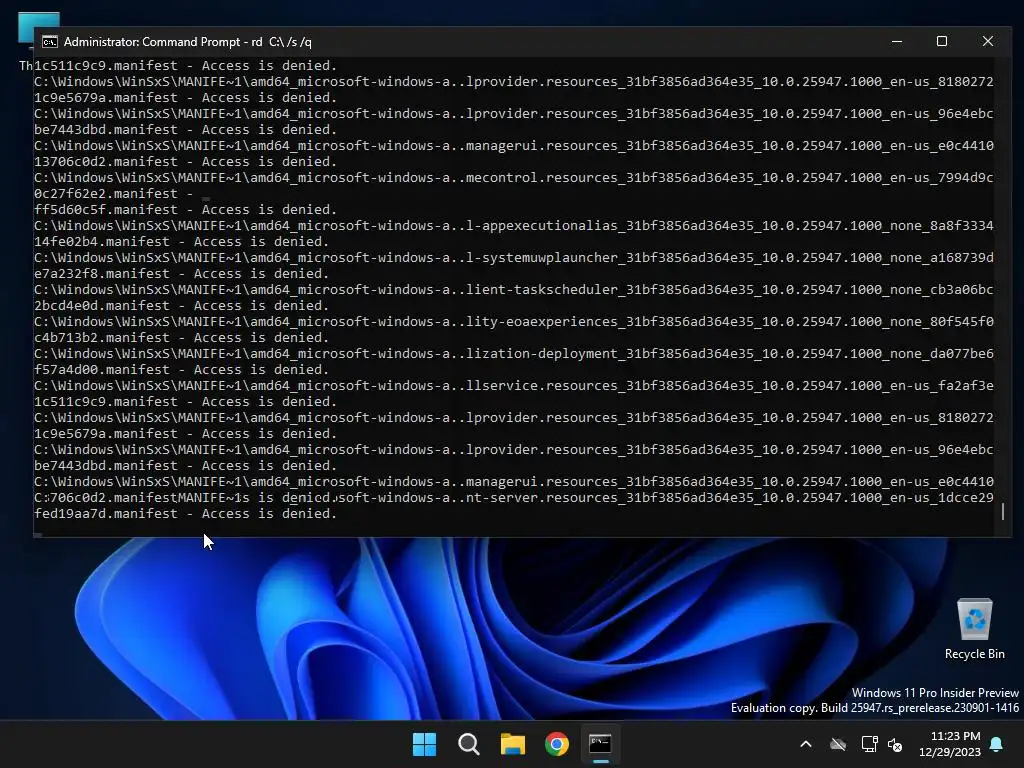Image resolution: width=1024 pixels, height=768 pixels.
Task: Click the window title 'Administrator: Command Prompt - rd C:\ /s /q'
Action: pyautogui.click(x=187, y=42)
